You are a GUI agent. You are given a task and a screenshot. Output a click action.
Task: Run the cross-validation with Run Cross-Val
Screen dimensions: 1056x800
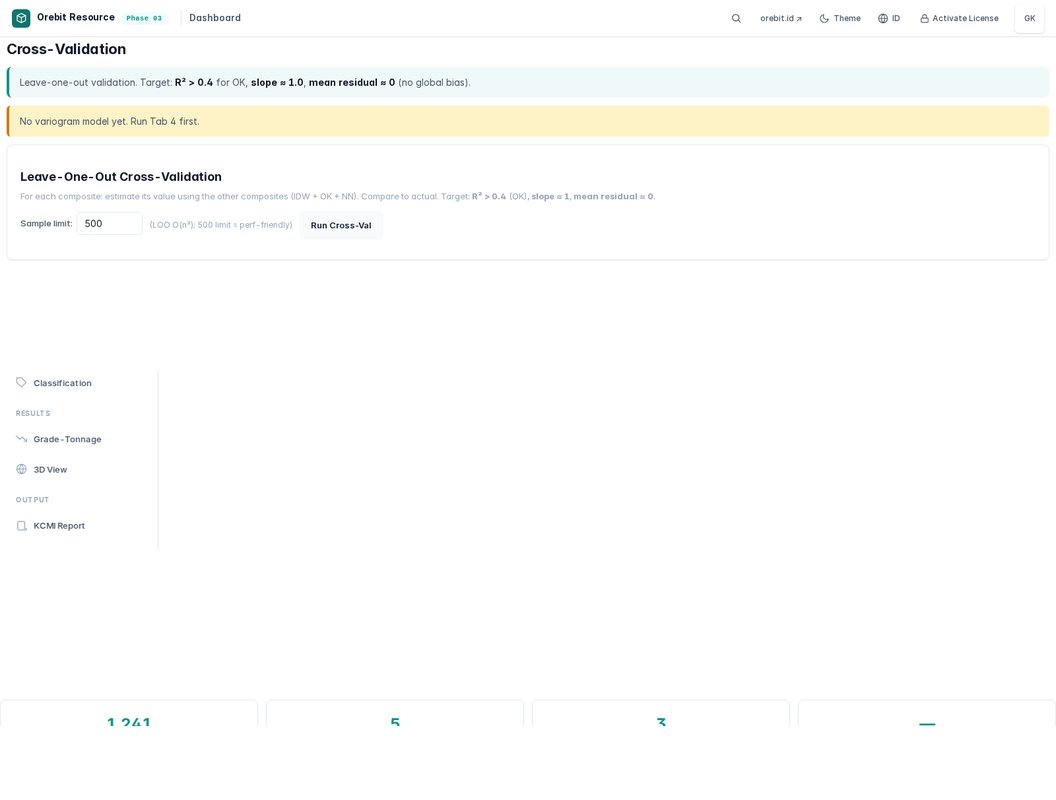tap(341, 225)
